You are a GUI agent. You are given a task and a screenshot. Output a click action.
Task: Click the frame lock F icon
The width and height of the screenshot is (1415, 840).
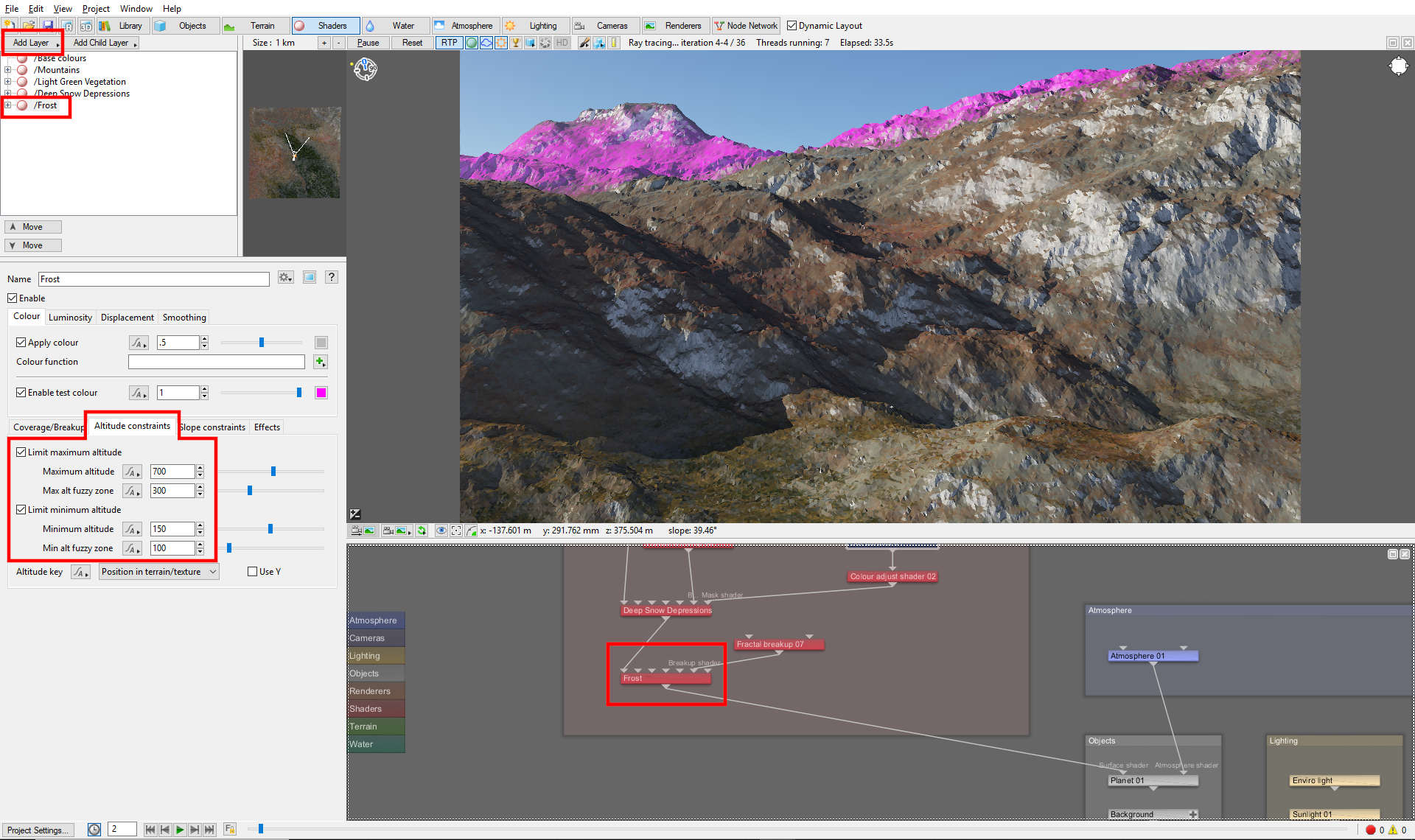point(229,830)
